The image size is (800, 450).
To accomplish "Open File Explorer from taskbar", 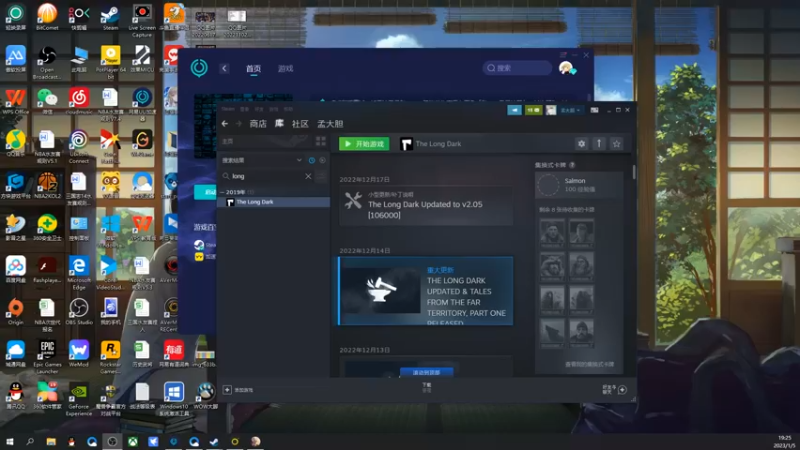I will coord(51,441).
